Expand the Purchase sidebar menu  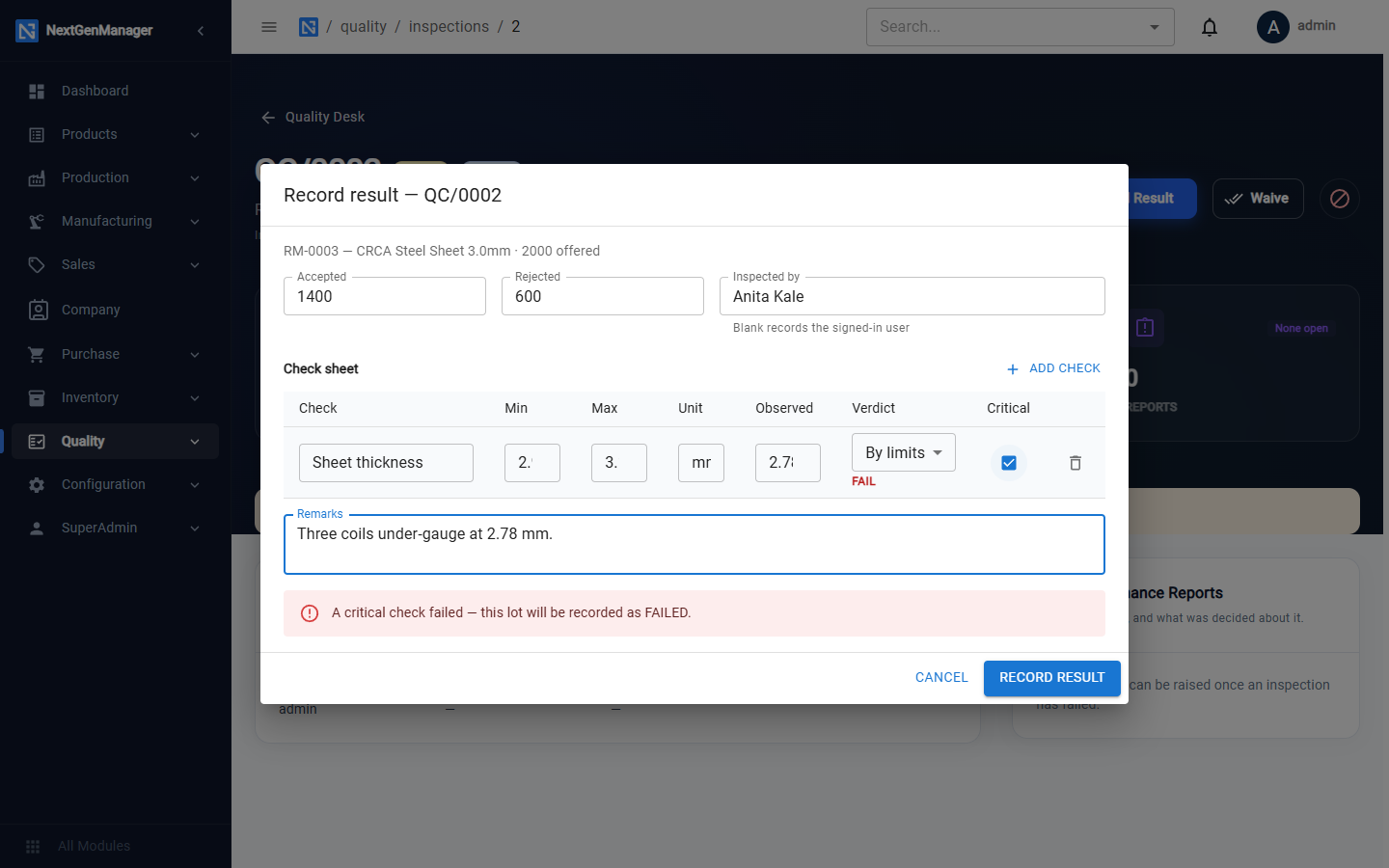(116, 354)
